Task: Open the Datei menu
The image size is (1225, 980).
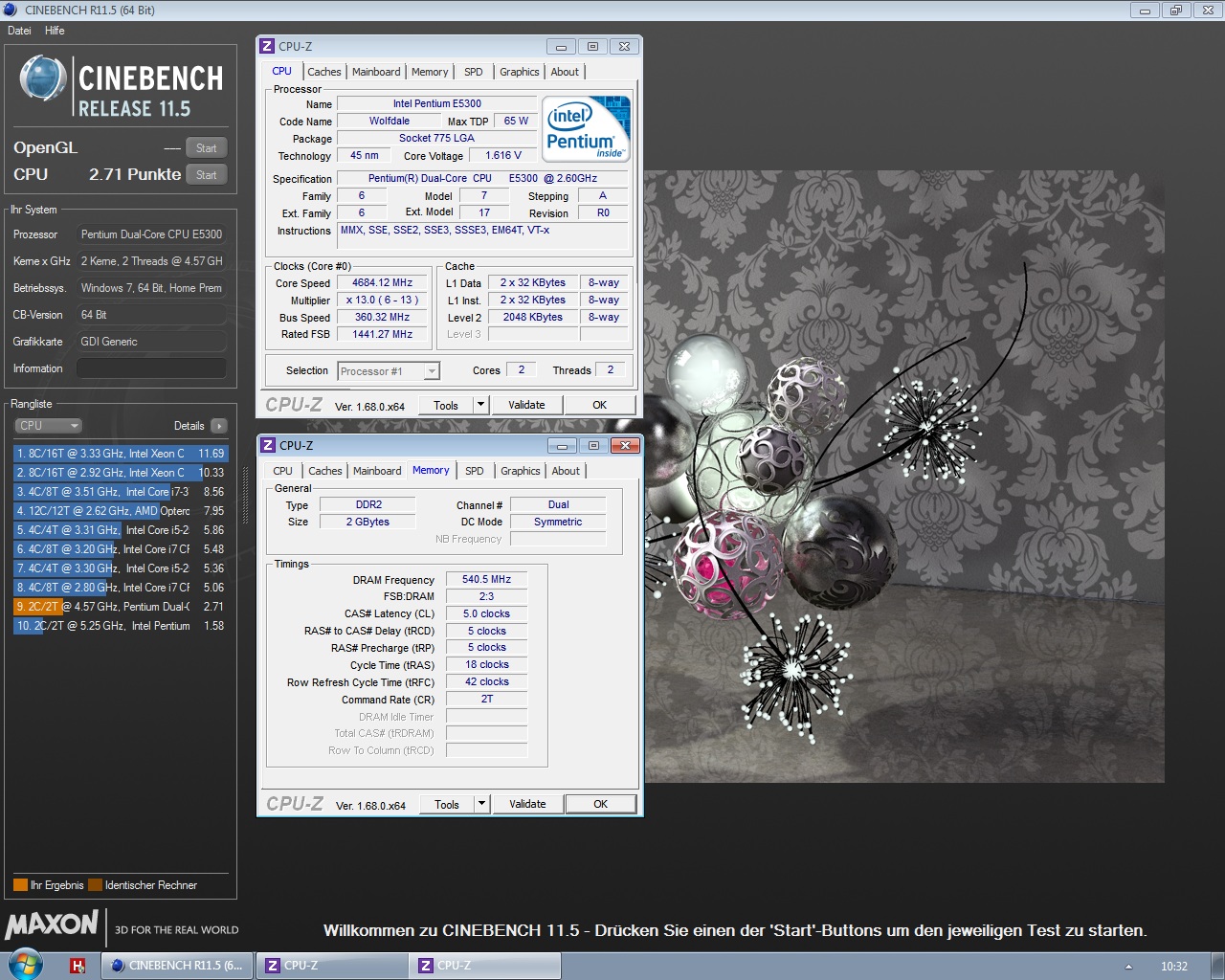Action: coord(19,31)
